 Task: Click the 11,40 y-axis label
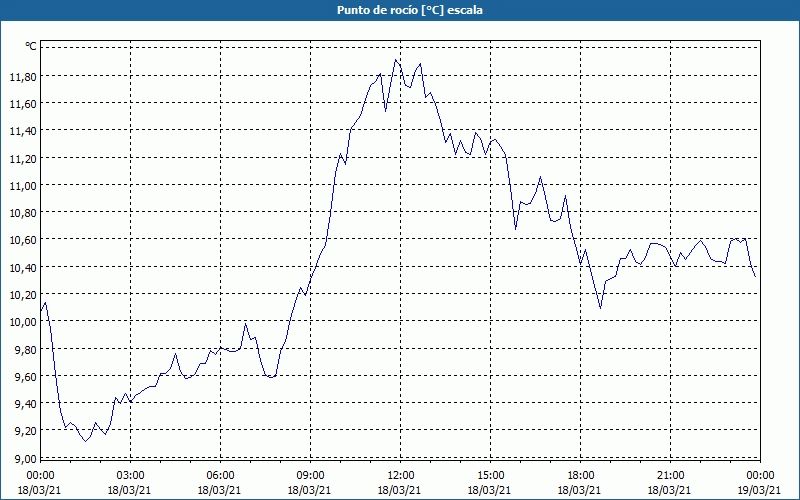click(x=23, y=131)
